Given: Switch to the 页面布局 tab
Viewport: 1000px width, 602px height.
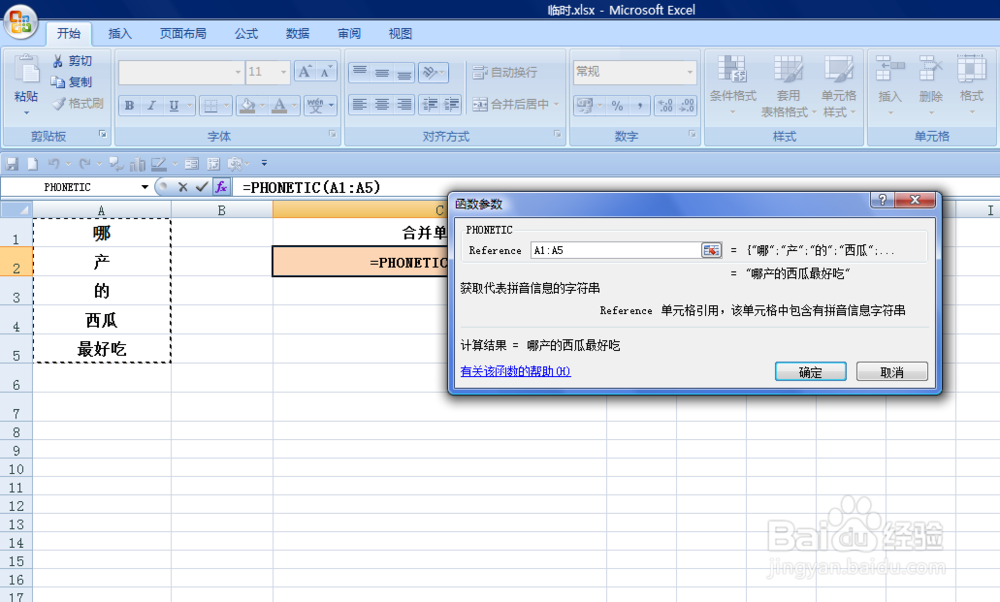Looking at the screenshot, I should [x=183, y=34].
